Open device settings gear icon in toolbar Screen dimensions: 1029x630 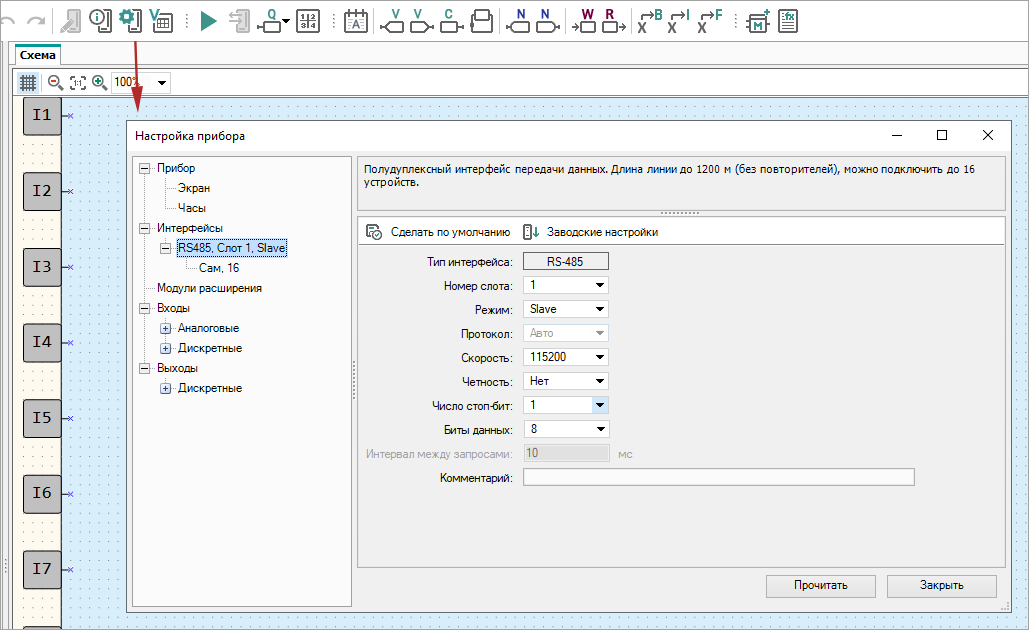128,19
